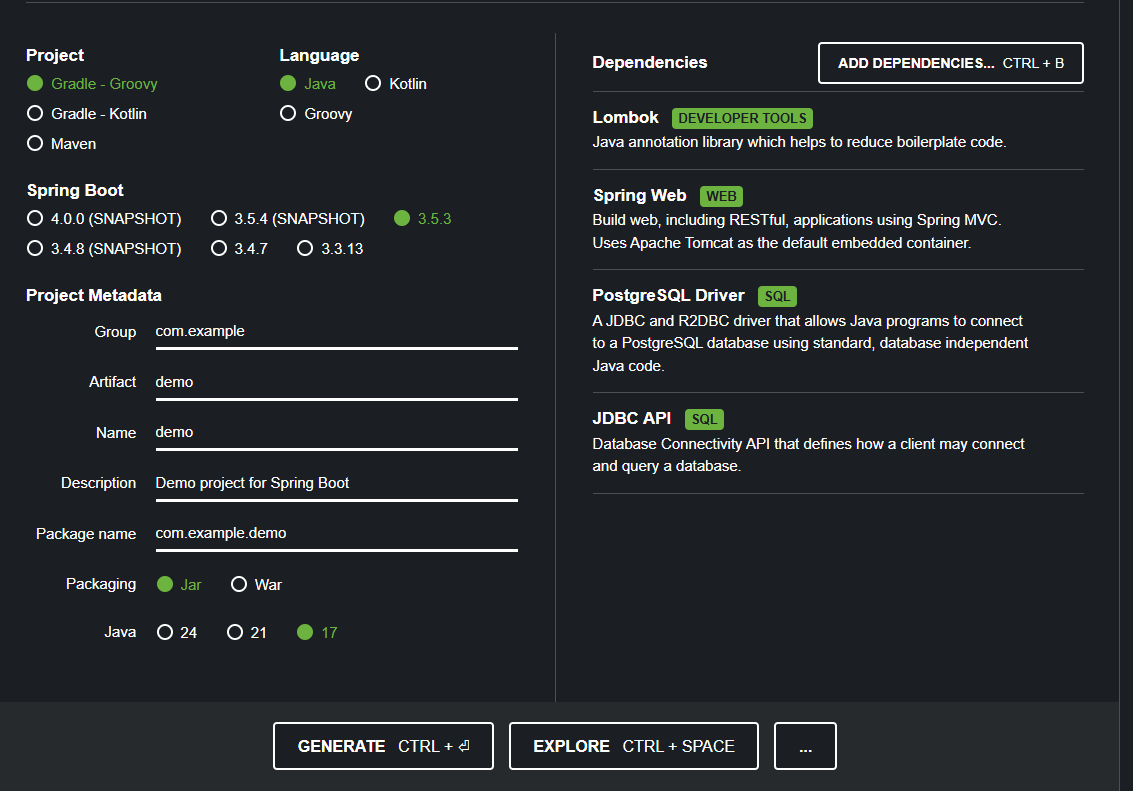Click the SQL badge beside JDBC API

pyautogui.click(x=705, y=419)
